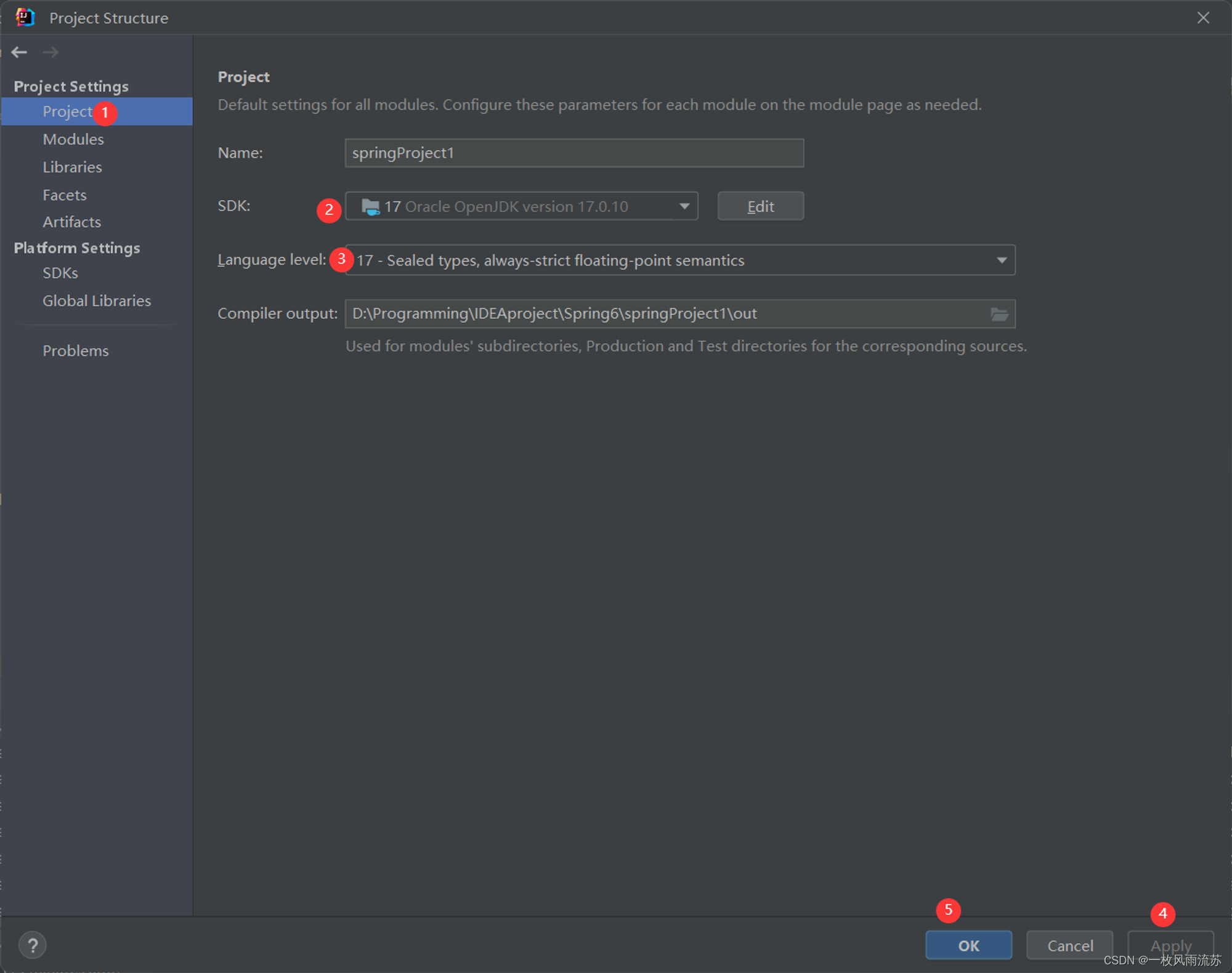Expand the SDK dropdown arrow
Viewport: 1232px width, 973px height.
pos(684,206)
